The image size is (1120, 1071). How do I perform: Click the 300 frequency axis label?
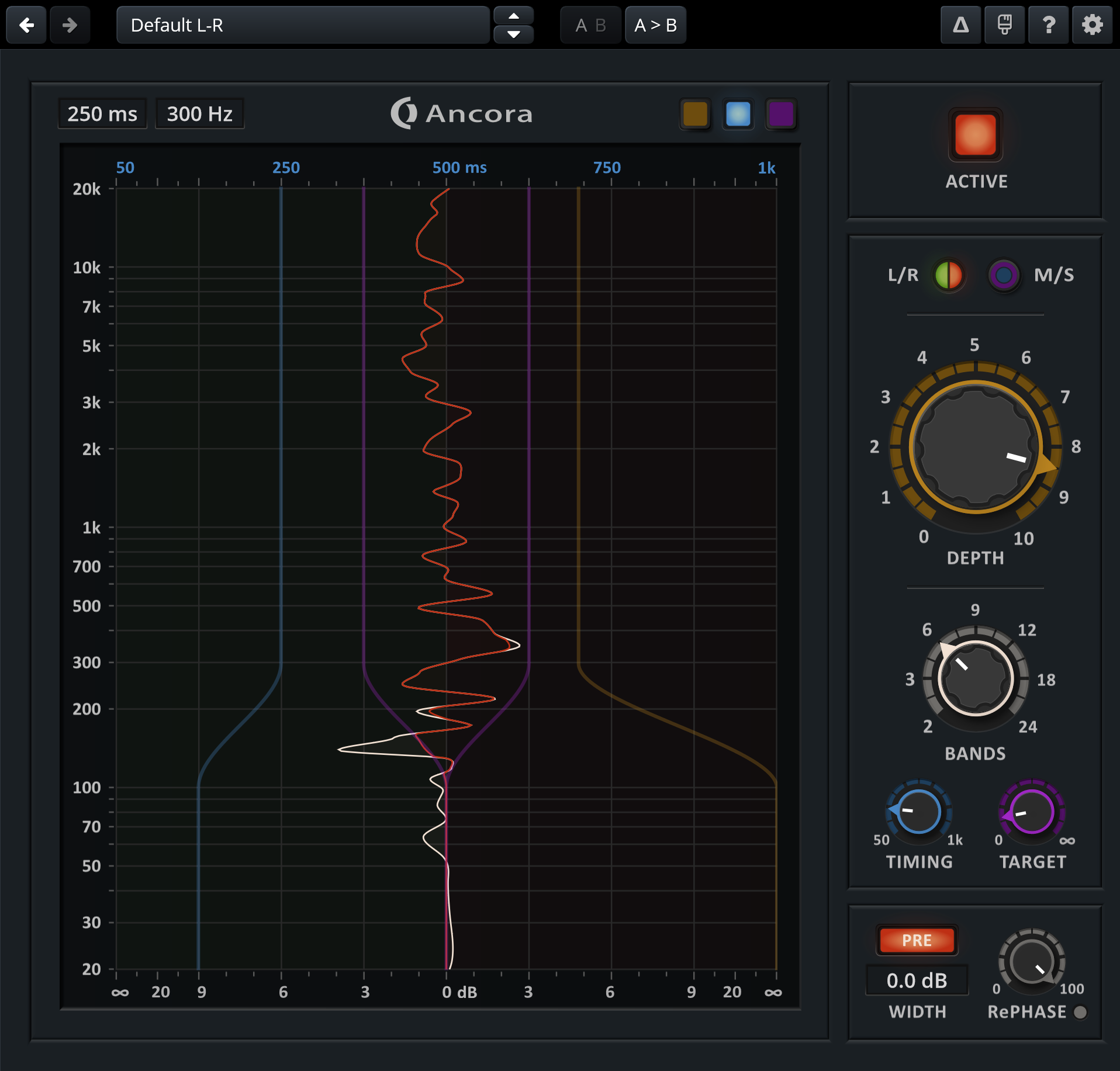click(x=87, y=663)
